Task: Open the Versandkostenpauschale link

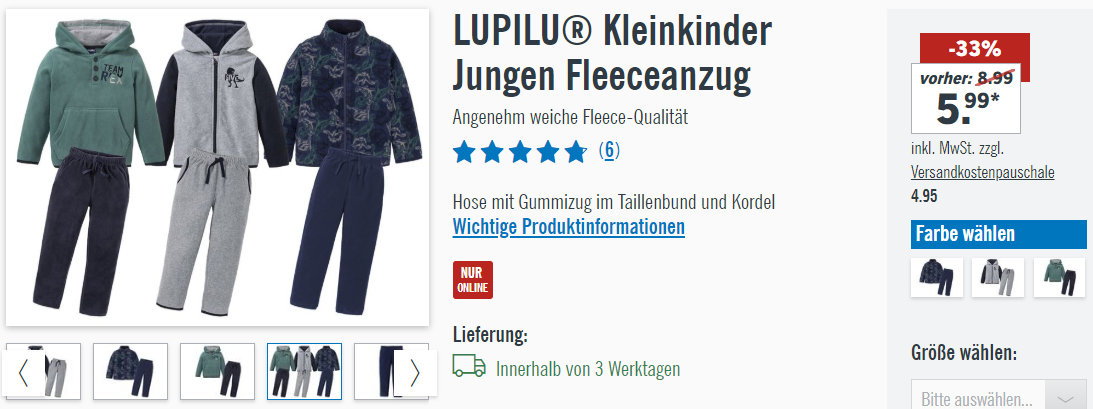Action: click(x=983, y=173)
